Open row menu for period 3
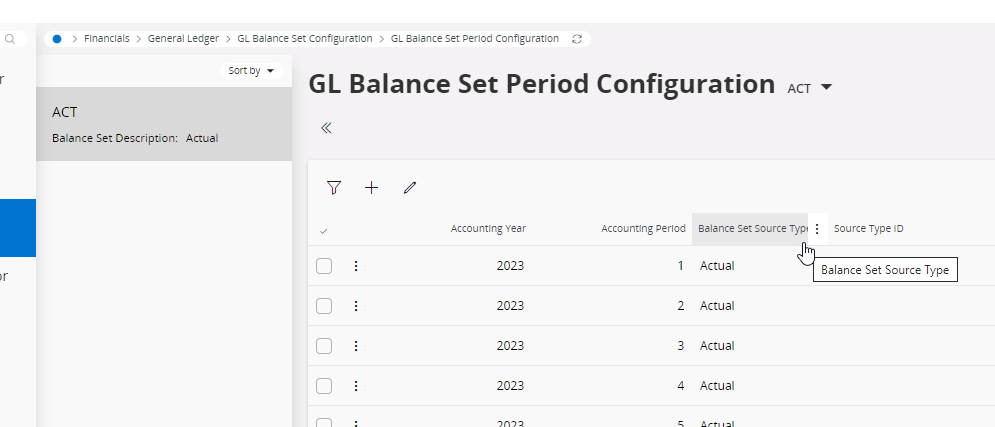The height and width of the screenshot is (427, 995). pyautogui.click(x=356, y=346)
